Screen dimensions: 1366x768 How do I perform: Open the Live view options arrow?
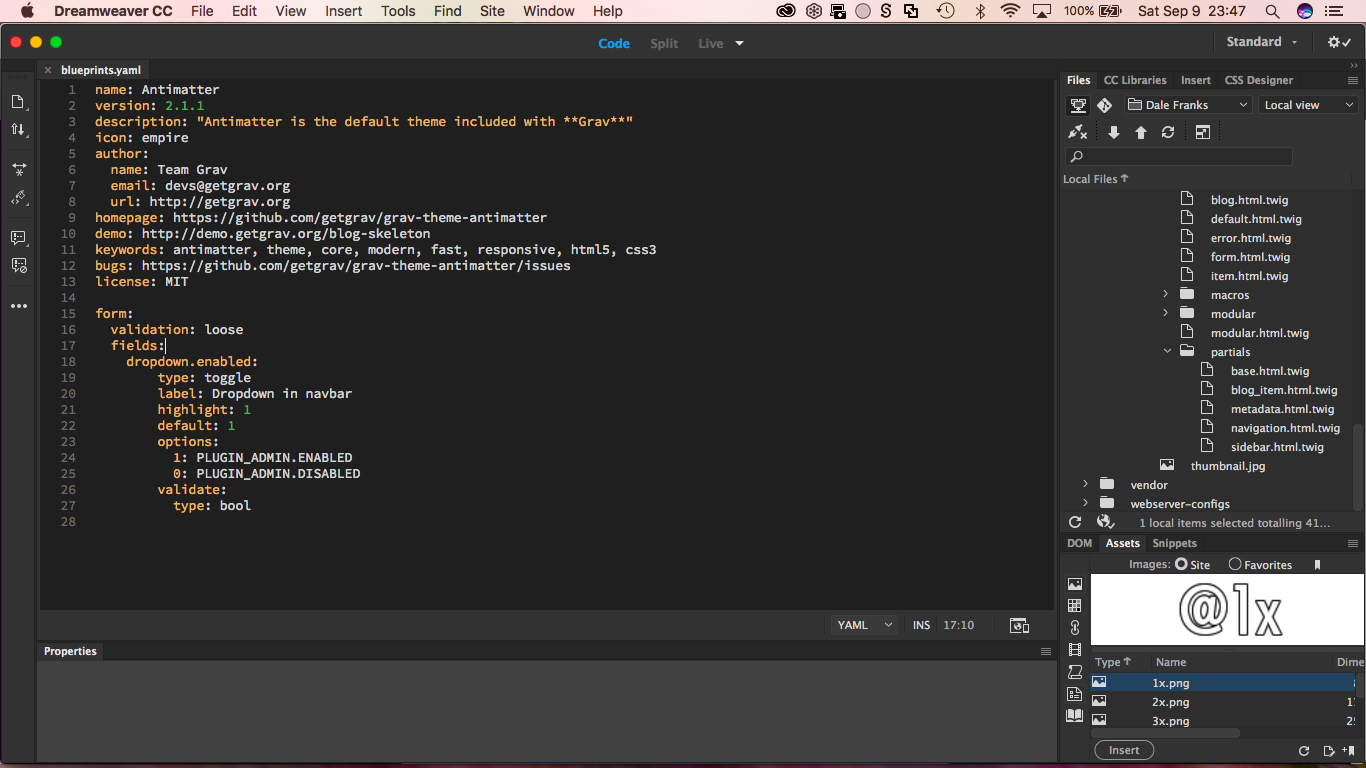point(740,44)
